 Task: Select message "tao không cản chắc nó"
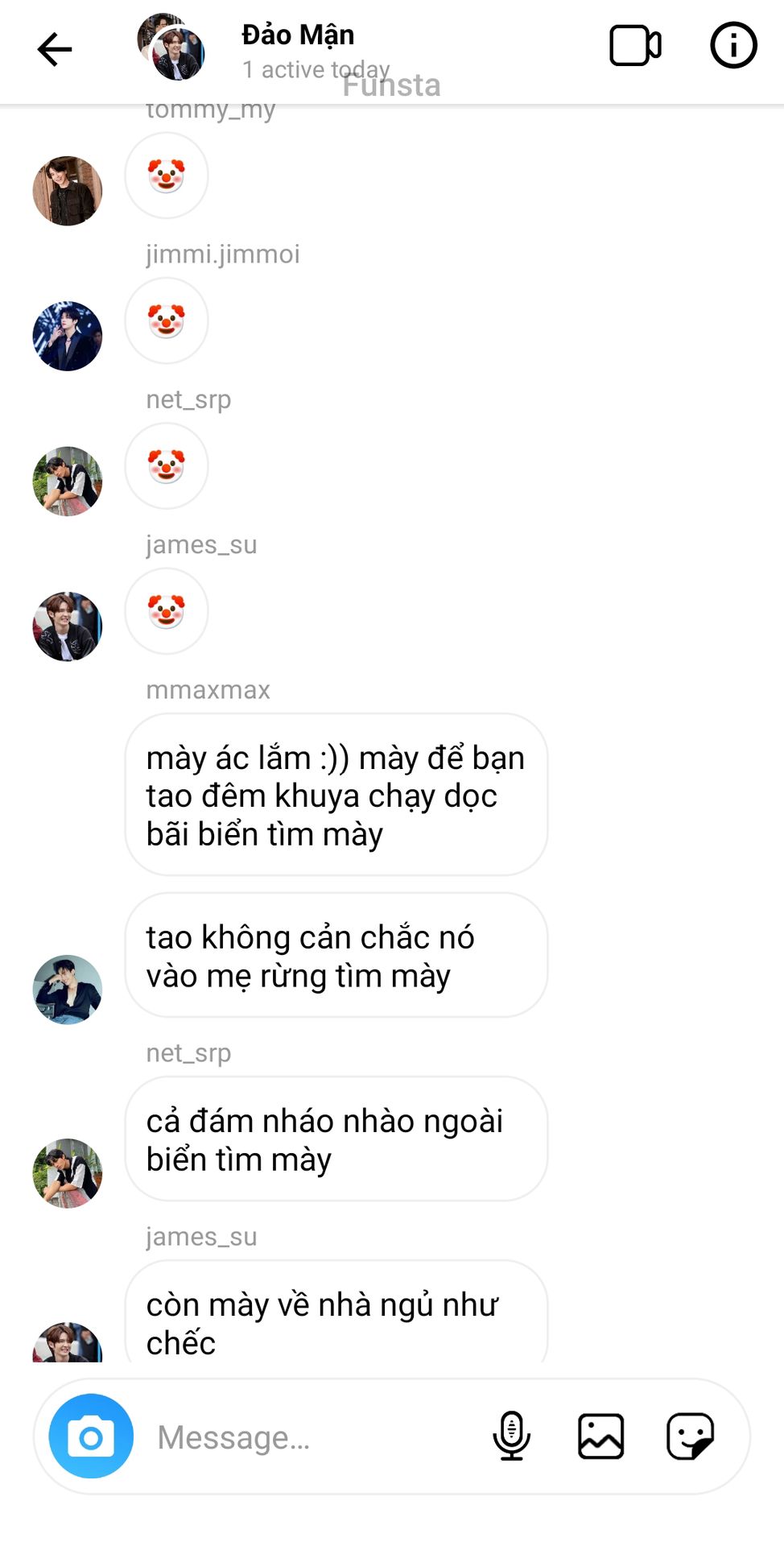[x=336, y=956]
